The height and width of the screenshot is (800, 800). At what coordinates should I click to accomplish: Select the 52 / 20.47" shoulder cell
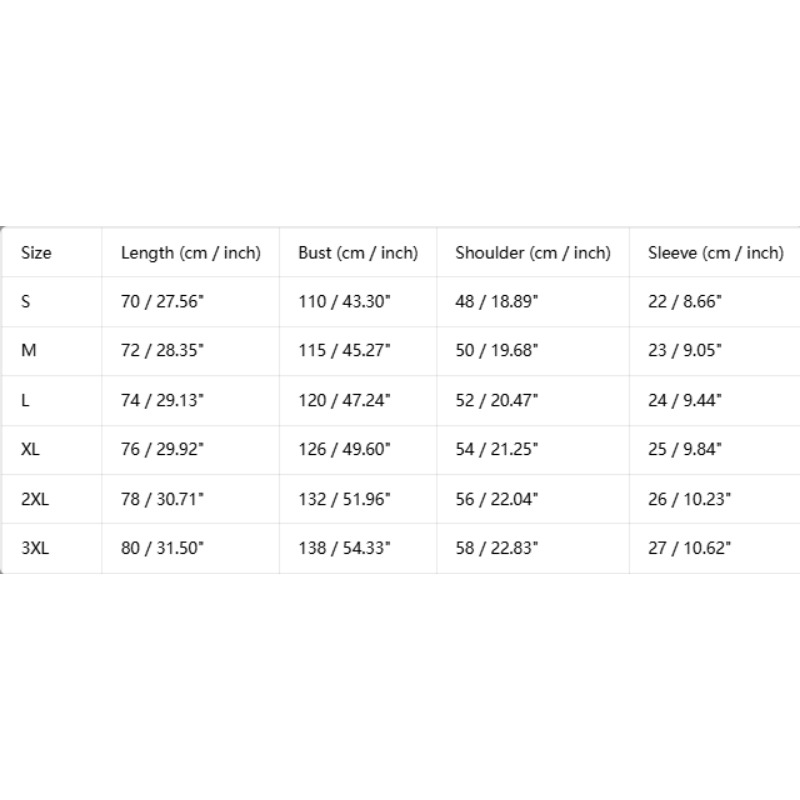point(496,401)
